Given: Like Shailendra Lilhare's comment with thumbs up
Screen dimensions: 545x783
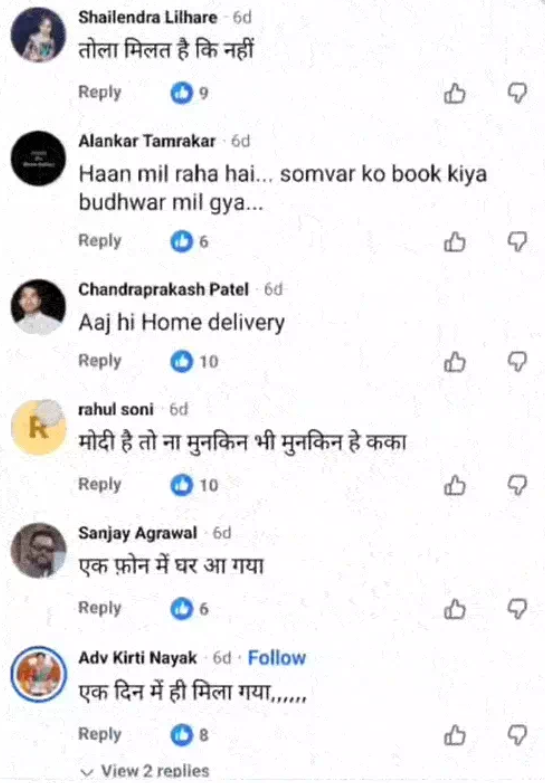Looking at the screenshot, I should [455, 93].
